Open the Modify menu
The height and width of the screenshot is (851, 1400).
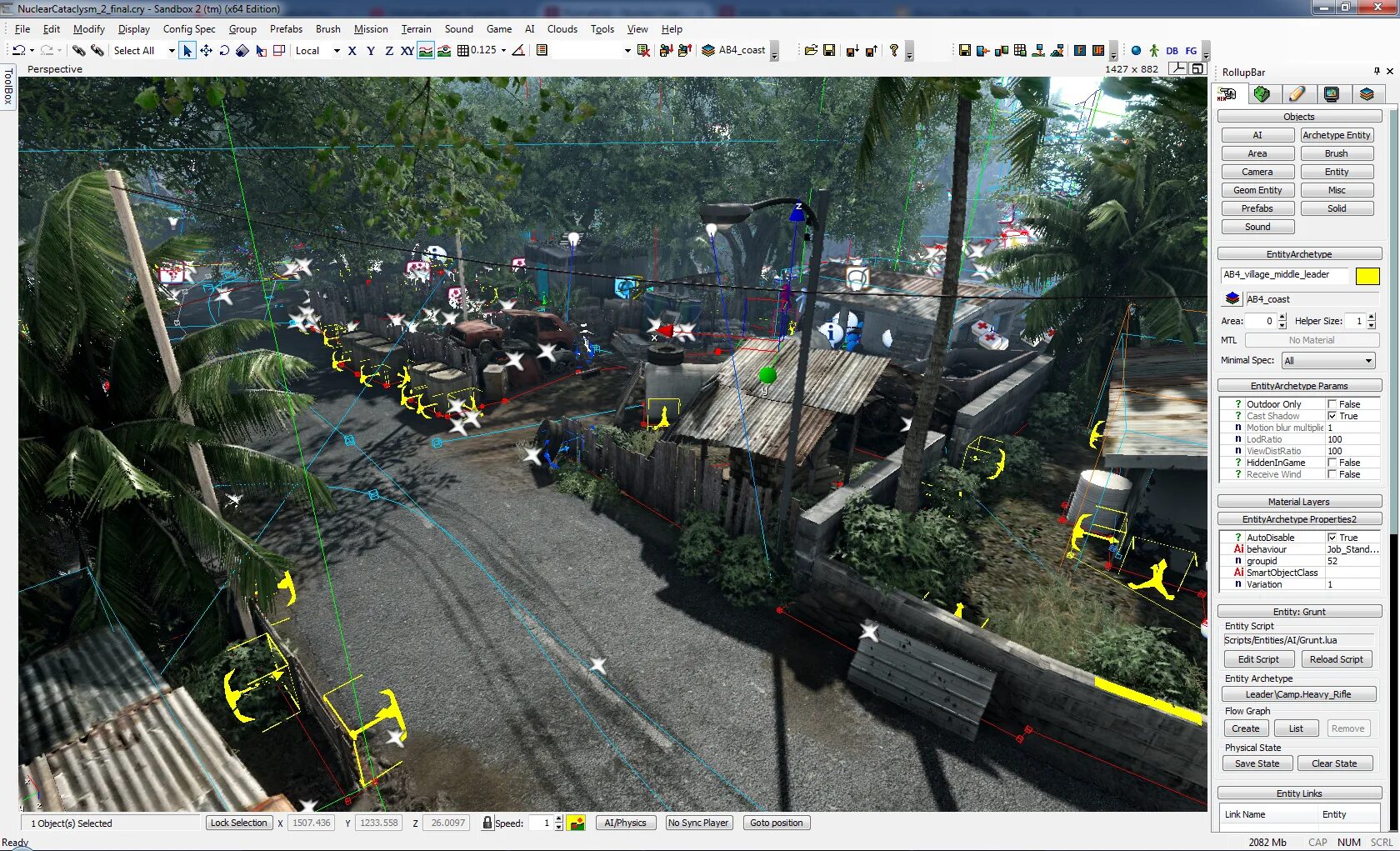[x=89, y=29]
